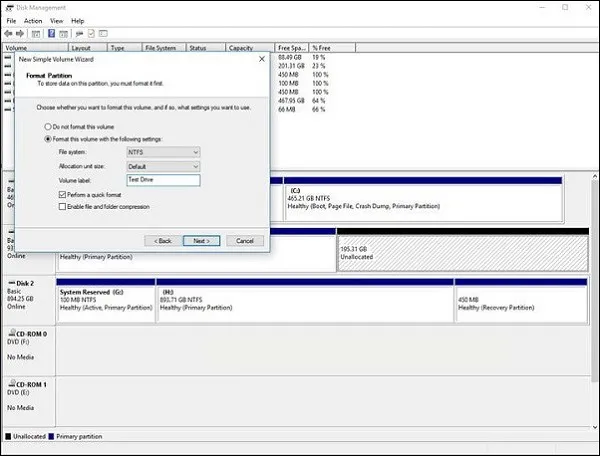The width and height of the screenshot is (600, 456).
Task: Click the CD-ROM 0 drive icon
Action: coord(12,332)
